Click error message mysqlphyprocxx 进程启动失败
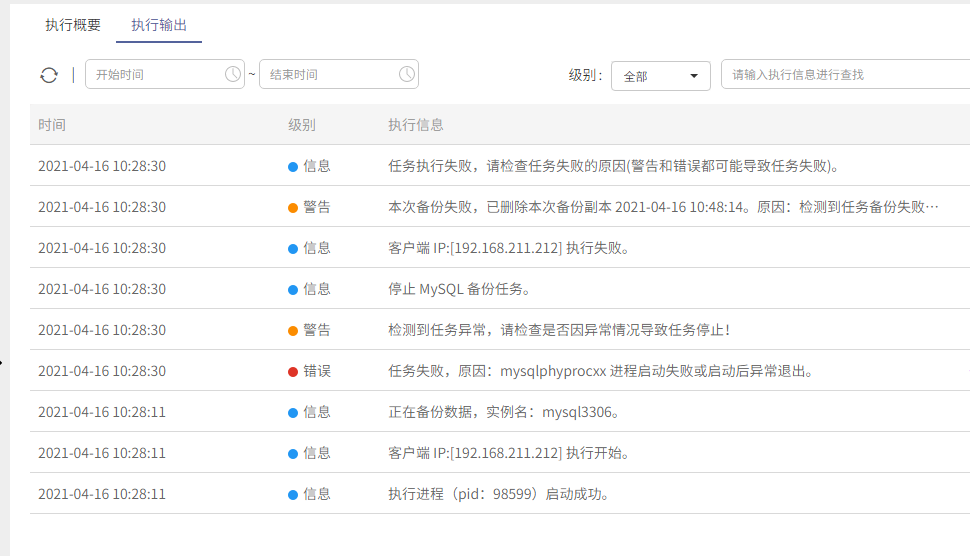 (x=601, y=371)
